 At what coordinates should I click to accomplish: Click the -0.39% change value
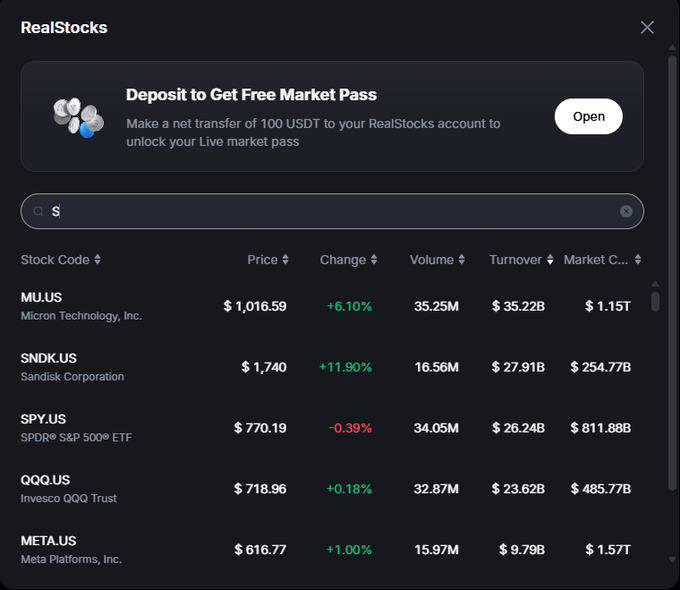[350, 428]
